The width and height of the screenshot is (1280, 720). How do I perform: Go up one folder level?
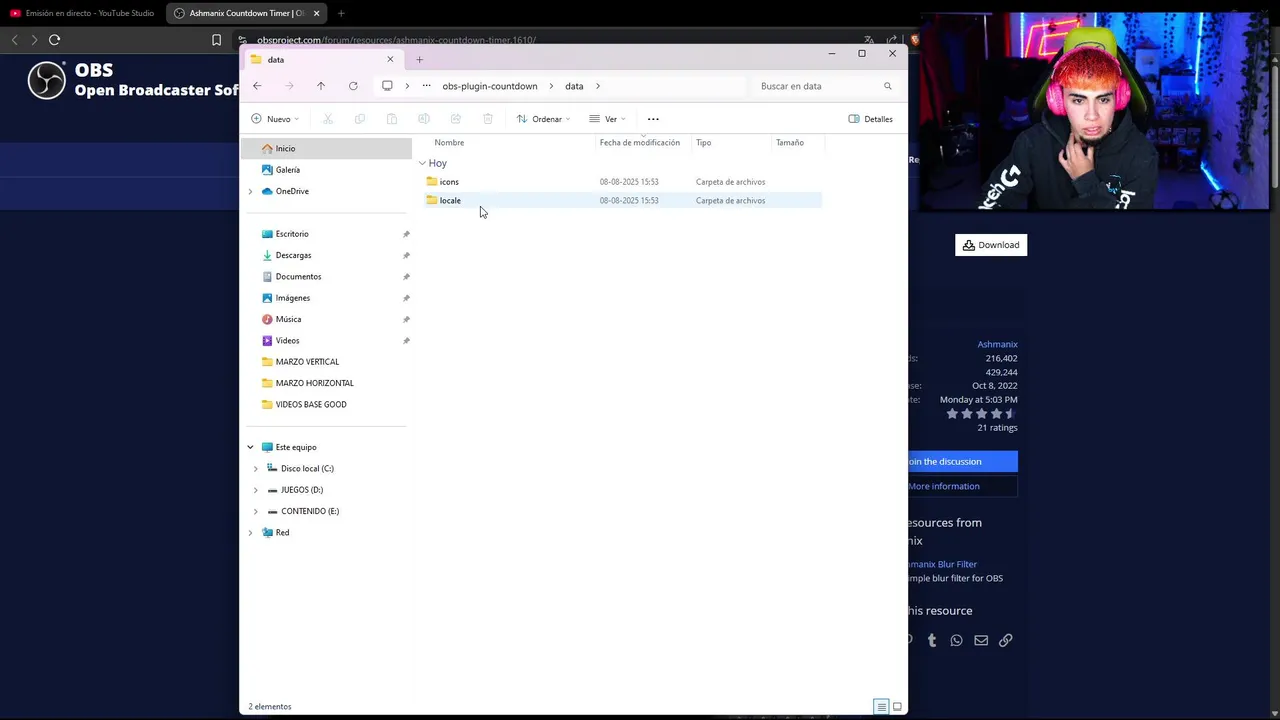pyautogui.click(x=321, y=86)
